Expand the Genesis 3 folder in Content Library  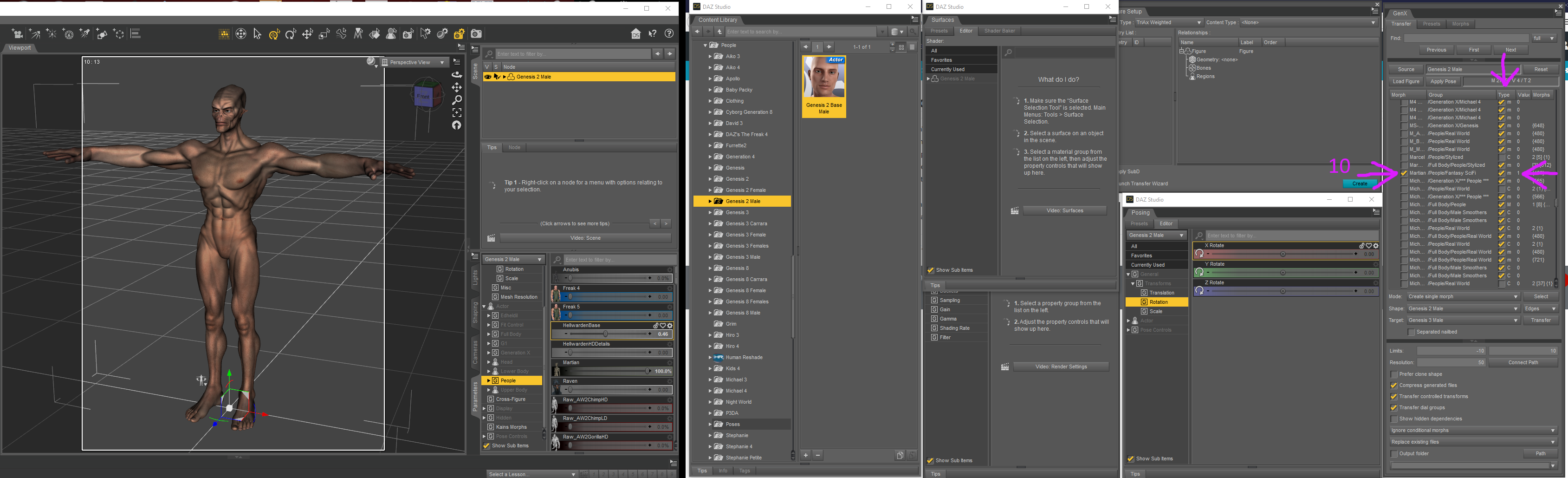tap(710, 212)
